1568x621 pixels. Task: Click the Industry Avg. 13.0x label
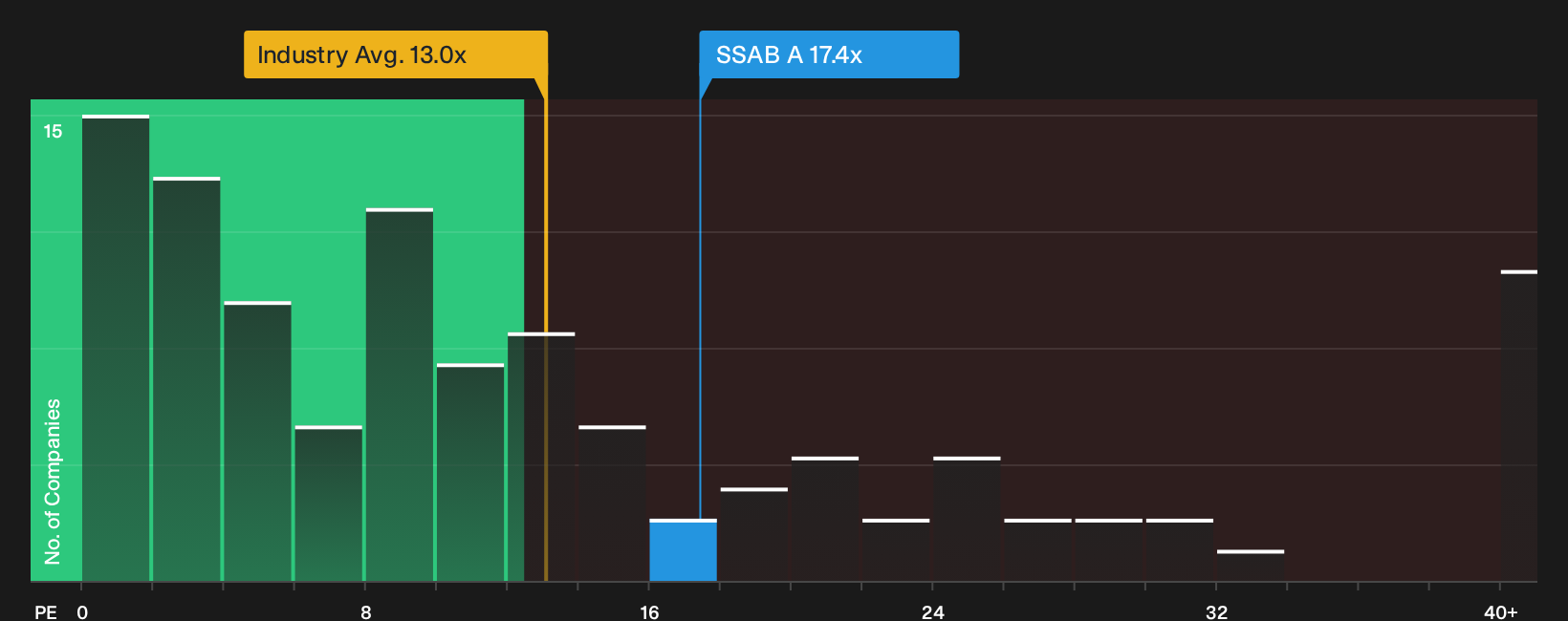(x=396, y=54)
